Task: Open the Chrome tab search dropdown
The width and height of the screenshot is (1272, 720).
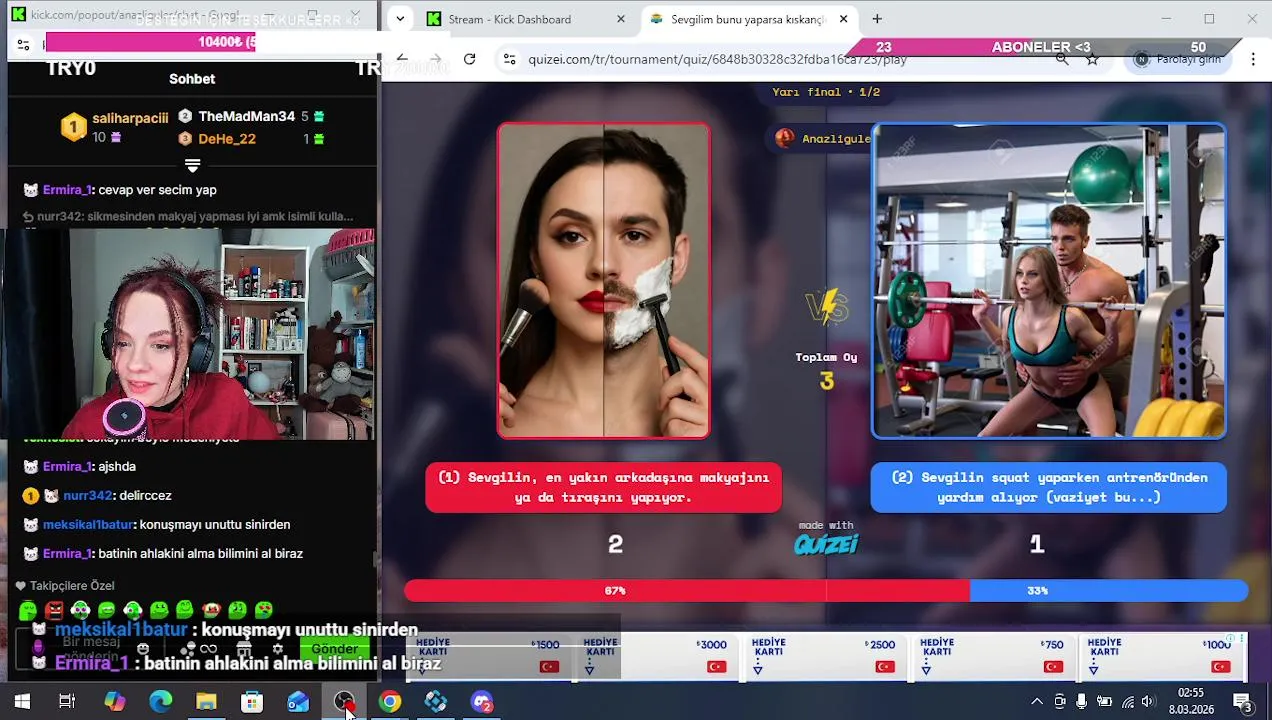Action: click(x=399, y=19)
